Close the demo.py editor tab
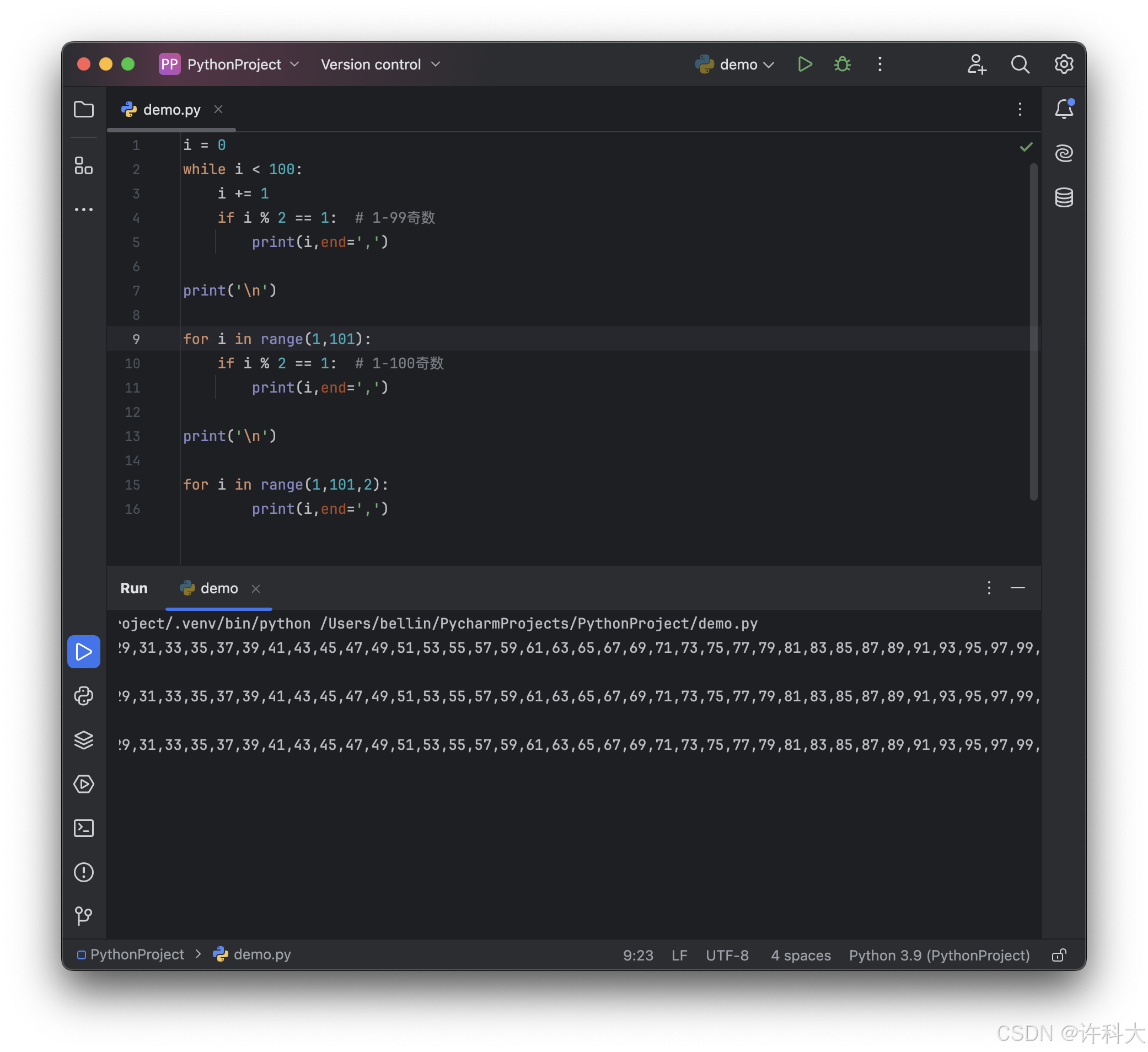Image resolution: width=1148 pixels, height=1052 pixels. point(218,109)
